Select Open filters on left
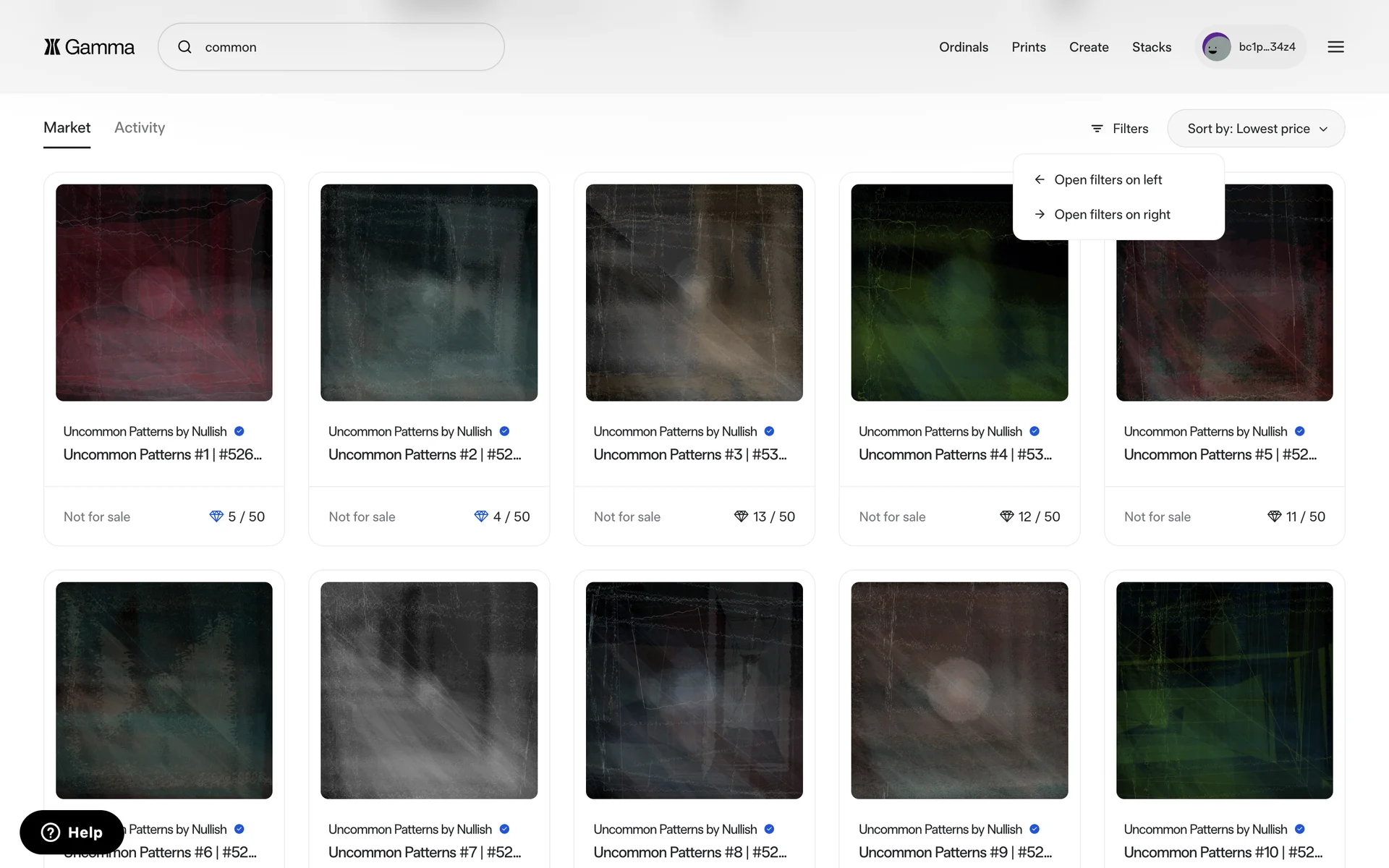1389x868 pixels. point(1108,179)
